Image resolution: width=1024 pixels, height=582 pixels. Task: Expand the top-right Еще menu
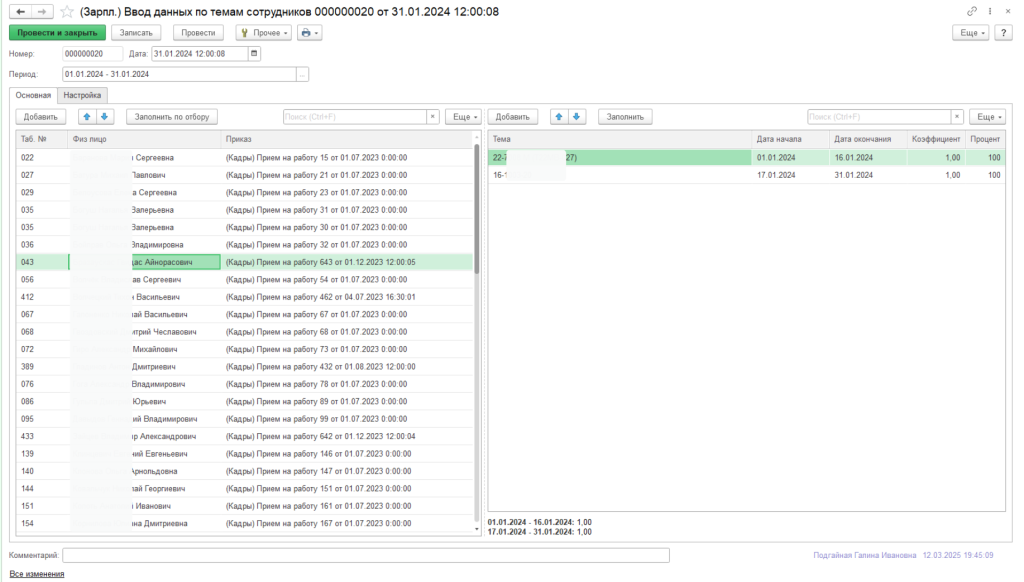(972, 33)
